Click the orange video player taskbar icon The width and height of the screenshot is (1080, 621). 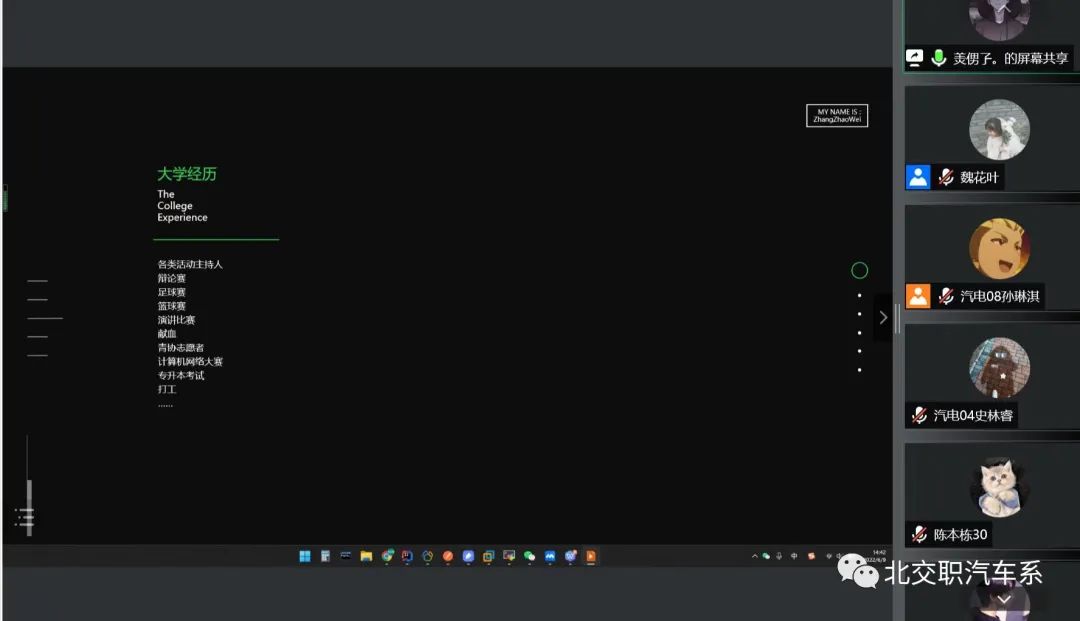590,556
